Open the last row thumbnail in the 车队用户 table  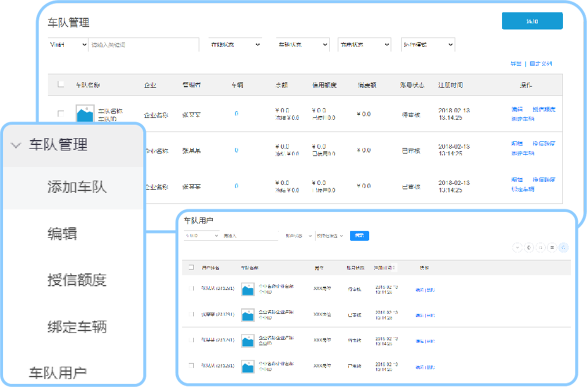pos(247,367)
